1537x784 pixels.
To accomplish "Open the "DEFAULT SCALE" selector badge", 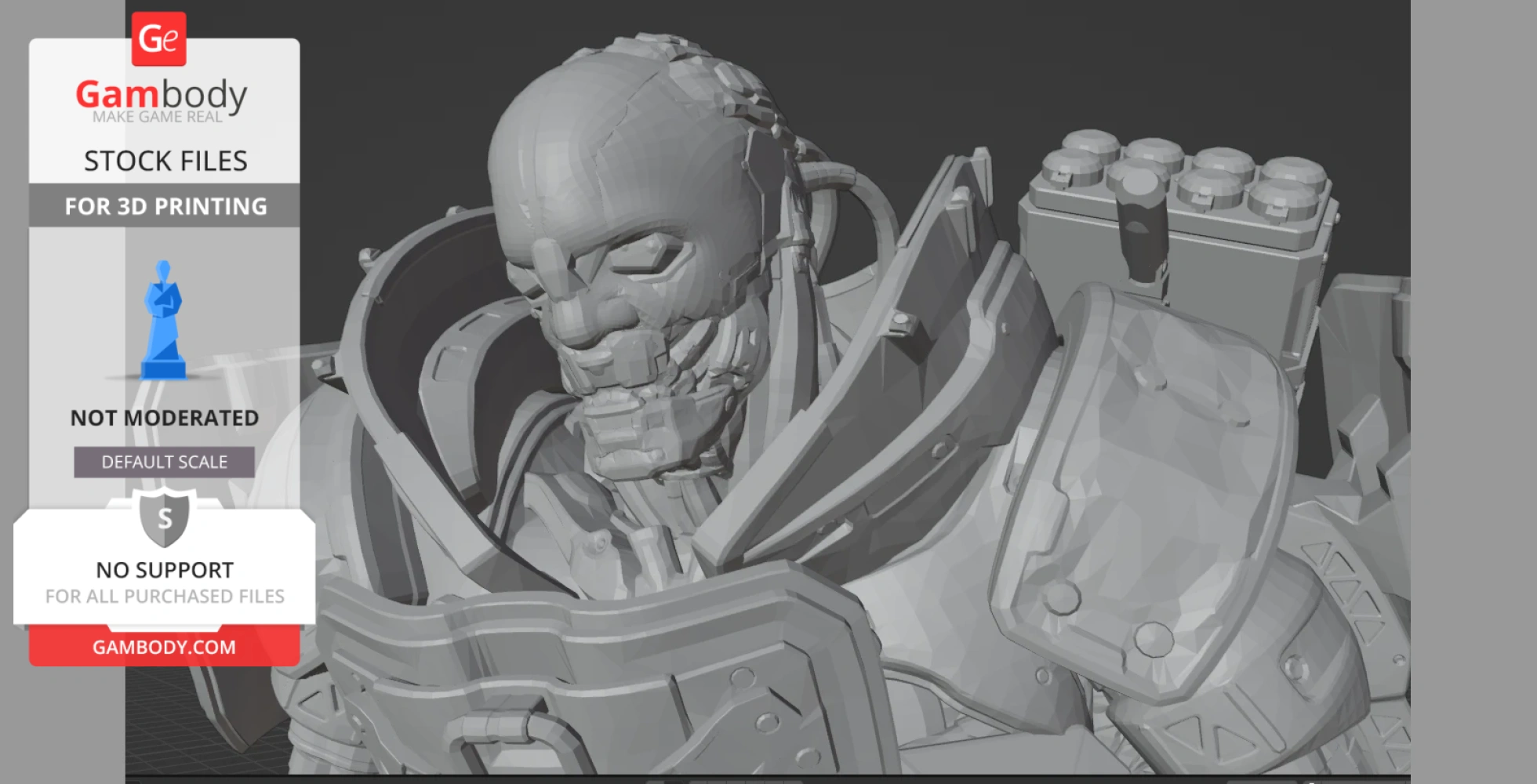I will pos(164,462).
